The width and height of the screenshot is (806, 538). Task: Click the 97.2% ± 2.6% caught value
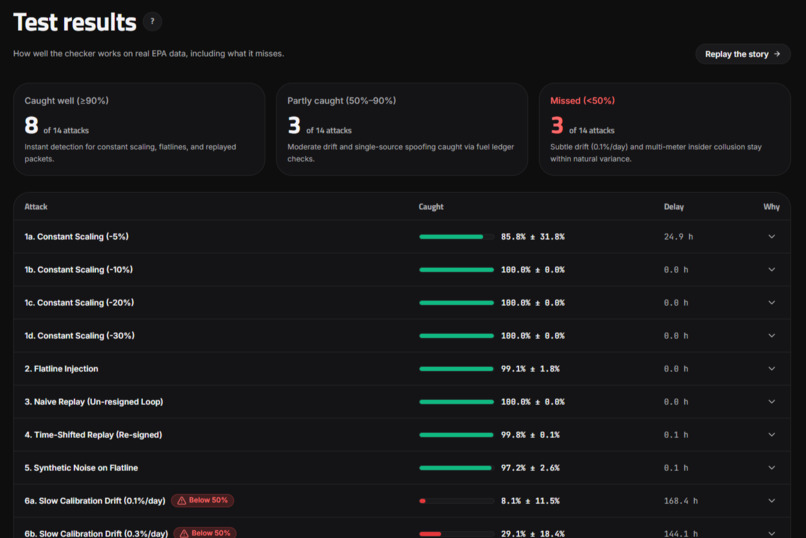click(530, 468)
